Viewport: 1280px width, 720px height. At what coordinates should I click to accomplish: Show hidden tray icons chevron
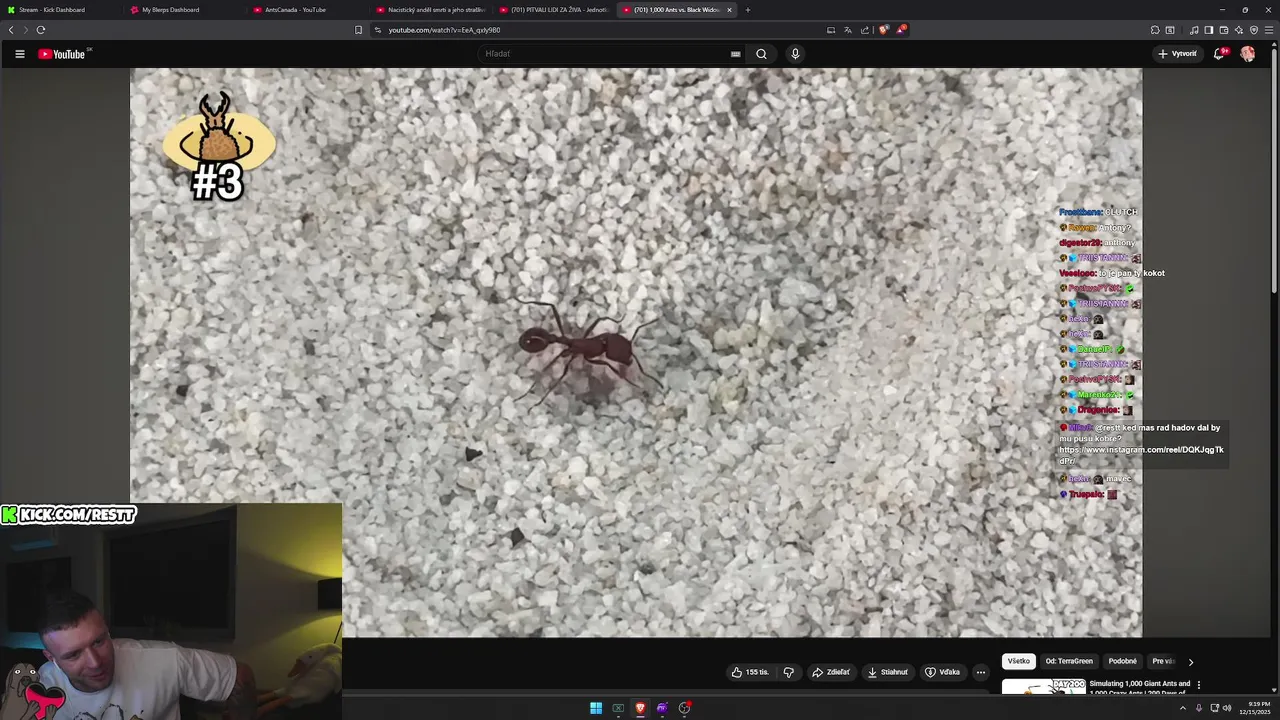[x=1183, y=708]
